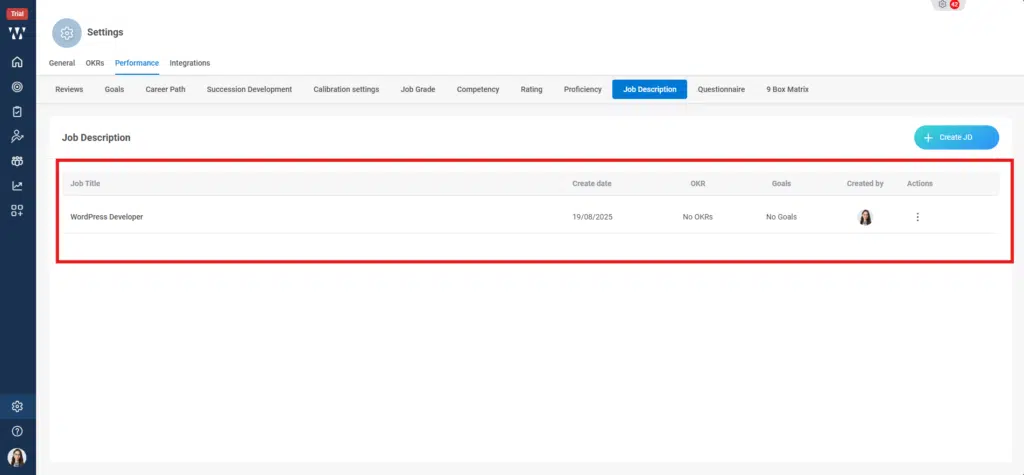Open the analytics chart icon in sidebar
This screenshot has height=475, width=1024.
point(18,186)
